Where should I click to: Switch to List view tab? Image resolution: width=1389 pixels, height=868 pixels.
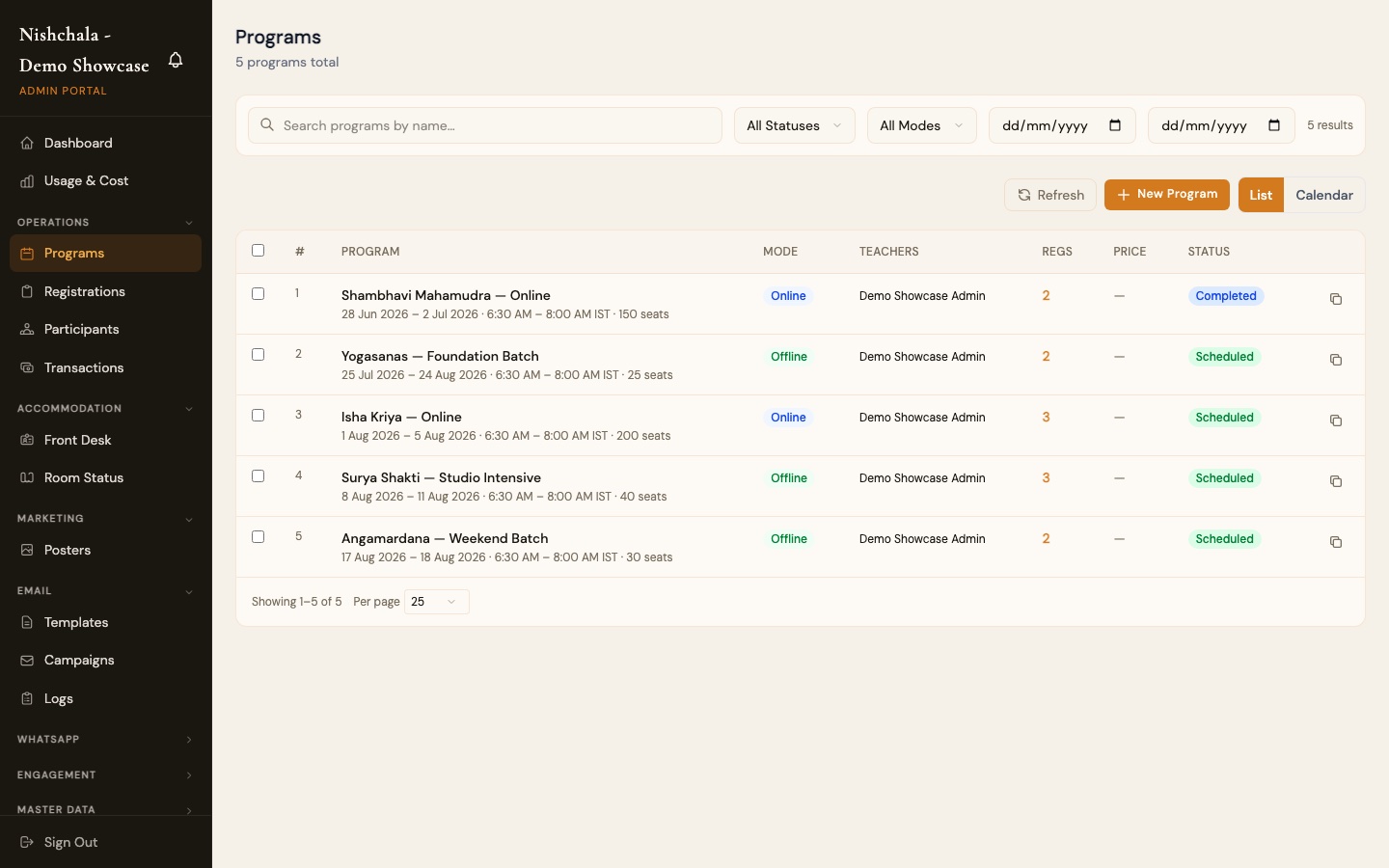coord(1261,195)
